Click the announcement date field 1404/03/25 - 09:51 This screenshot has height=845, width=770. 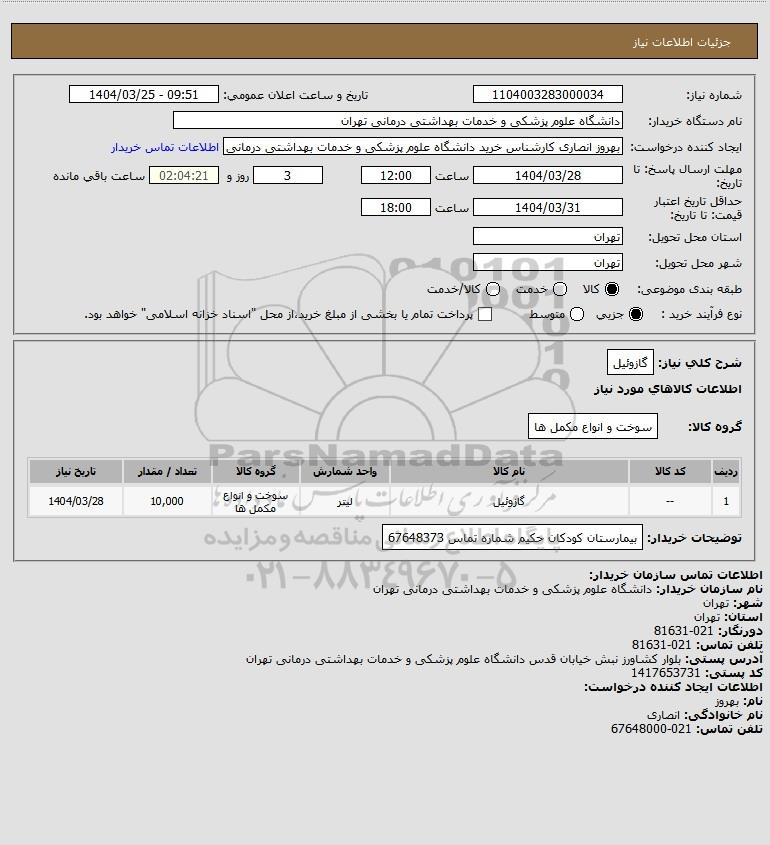(144, 94)
